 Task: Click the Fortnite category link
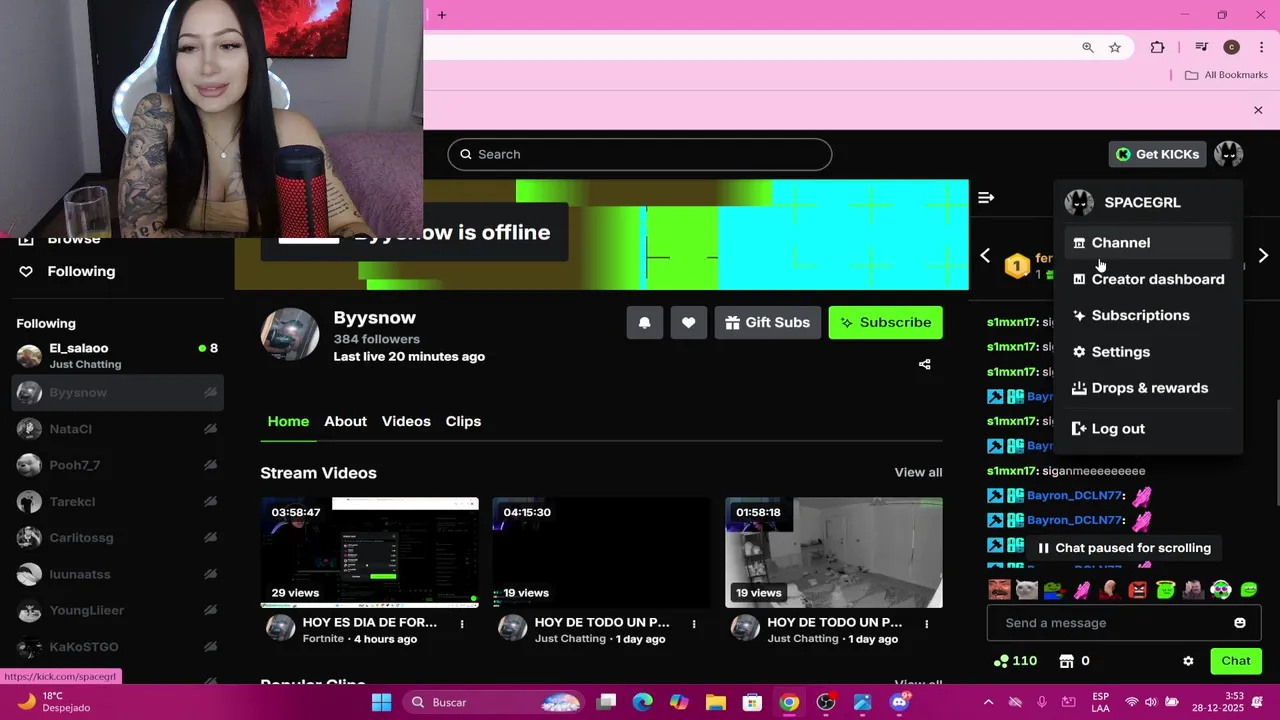point(323,639)
